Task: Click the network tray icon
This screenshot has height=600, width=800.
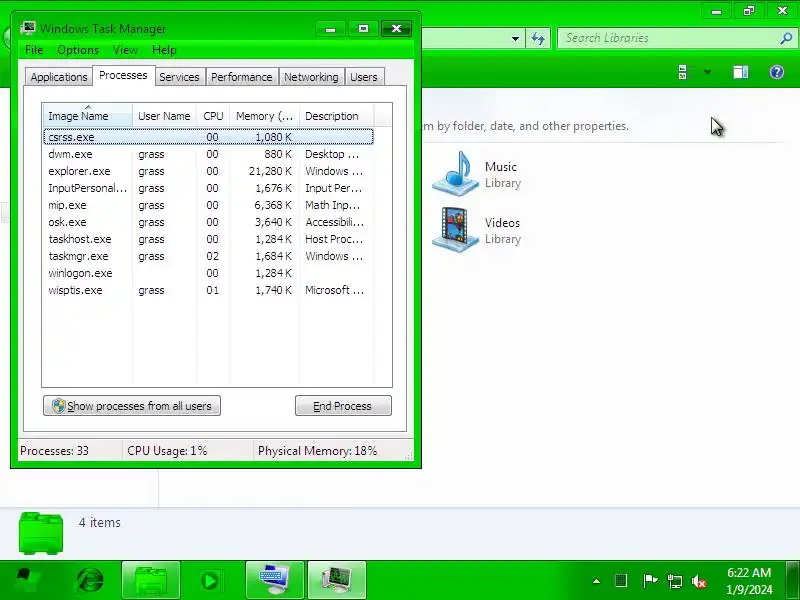Action: tap(674, 581)
